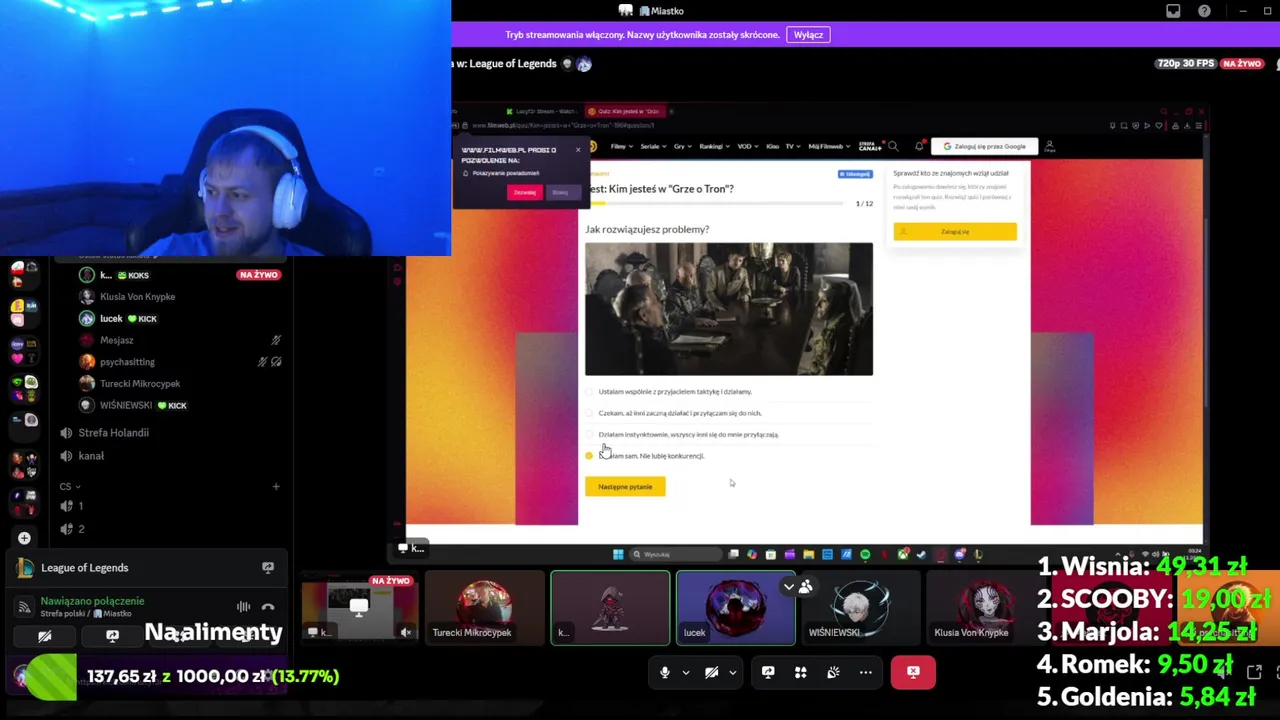Image resolution: width=1280 pixels, height=720 pixels.
Task: Click share screen button in voice panel
Action: click(x=112, y=636)
